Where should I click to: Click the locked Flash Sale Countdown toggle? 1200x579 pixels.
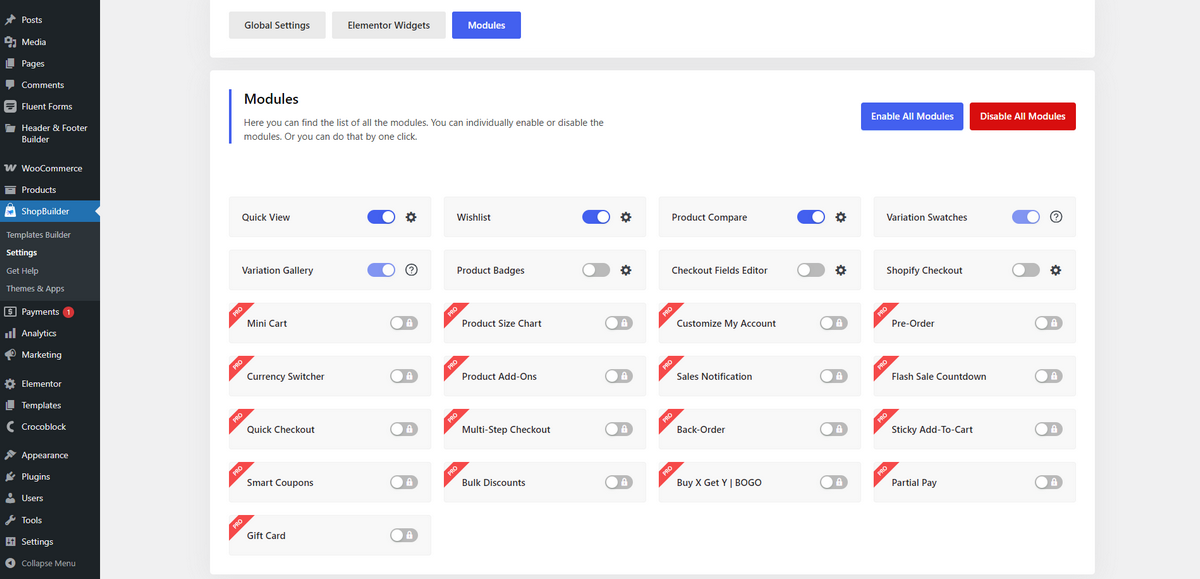click(x=1048, y=376)
